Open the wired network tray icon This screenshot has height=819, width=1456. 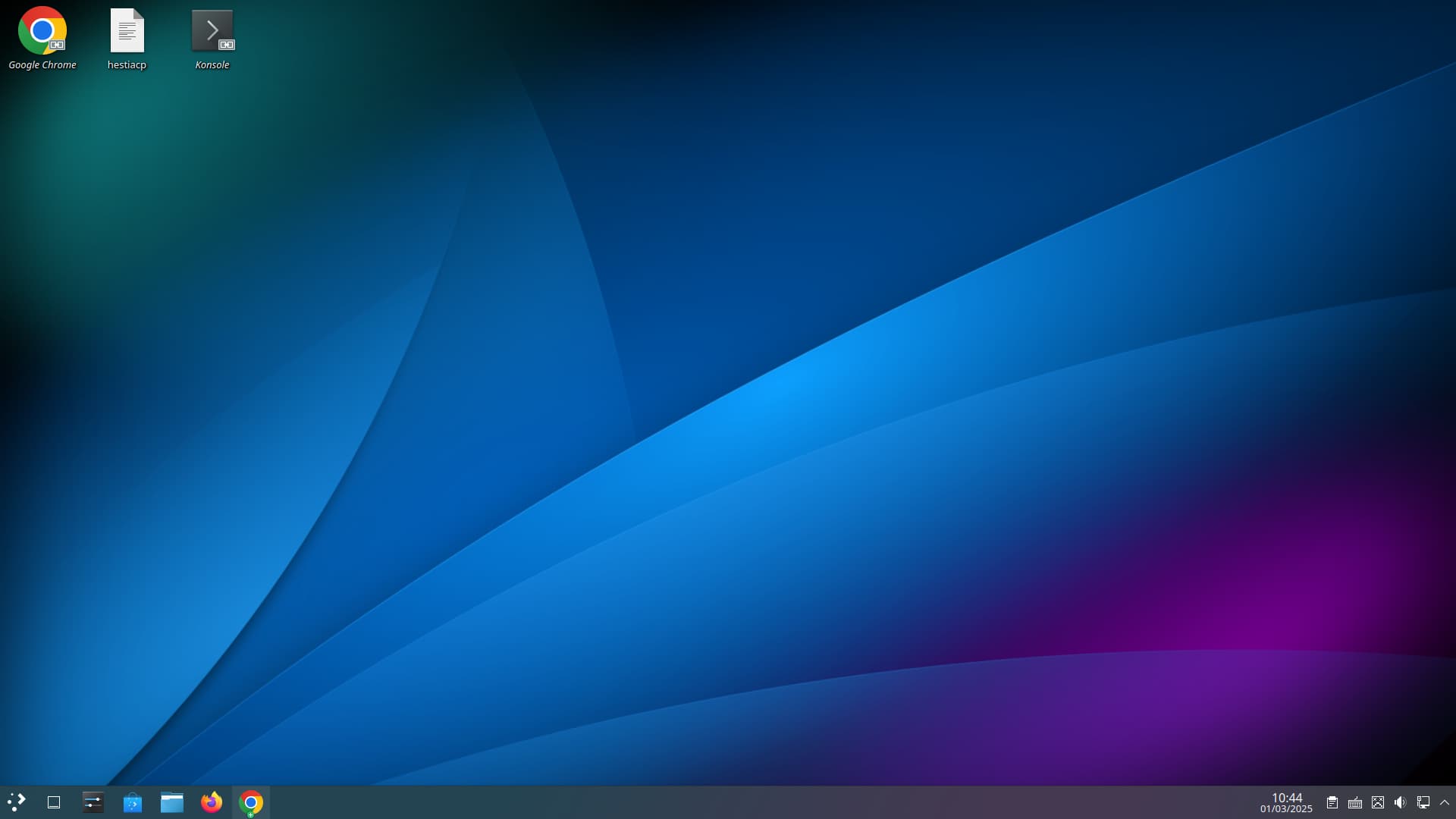pos(1423,802)
